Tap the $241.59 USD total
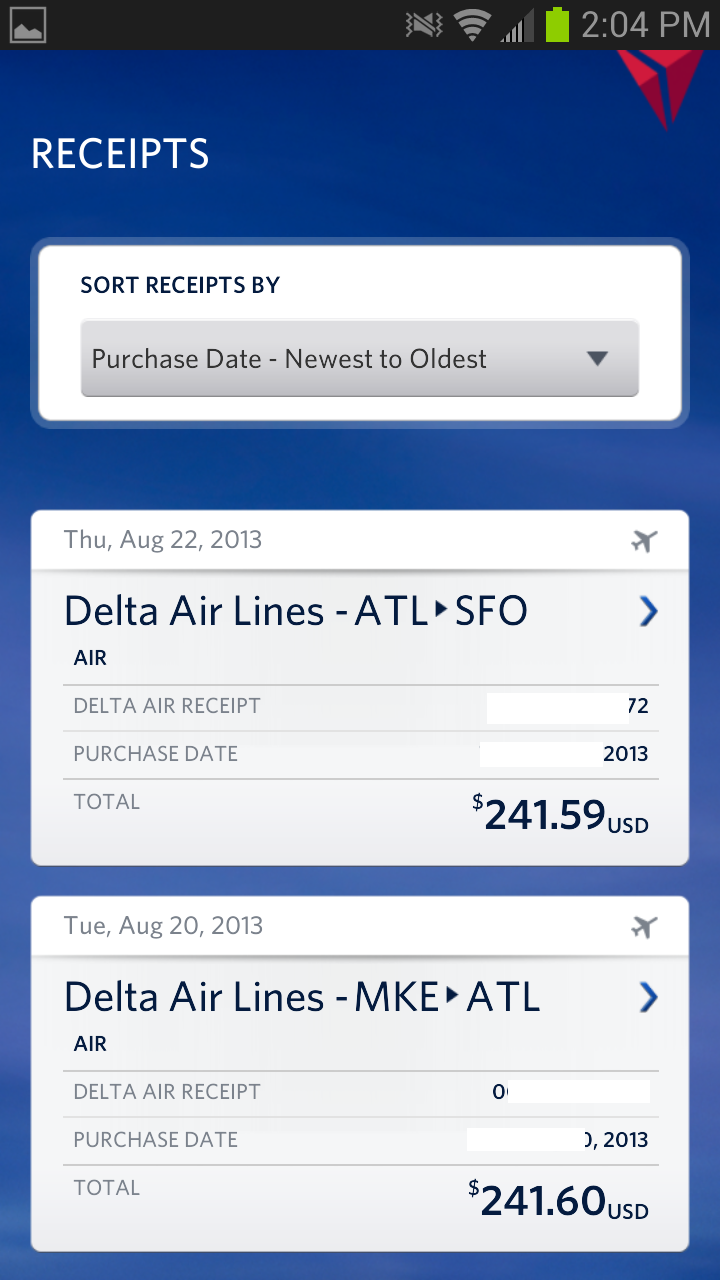Viewport: 720px width, 1280px height. (x=560, y=815)
